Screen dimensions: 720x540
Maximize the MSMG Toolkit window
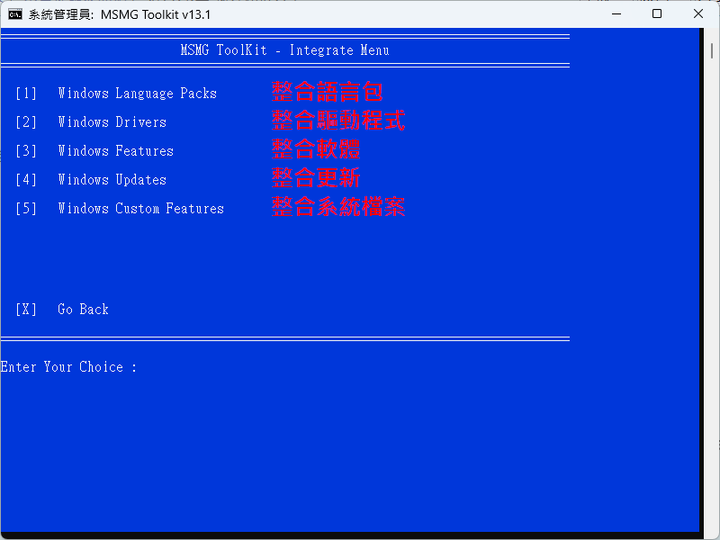[657, 14]
